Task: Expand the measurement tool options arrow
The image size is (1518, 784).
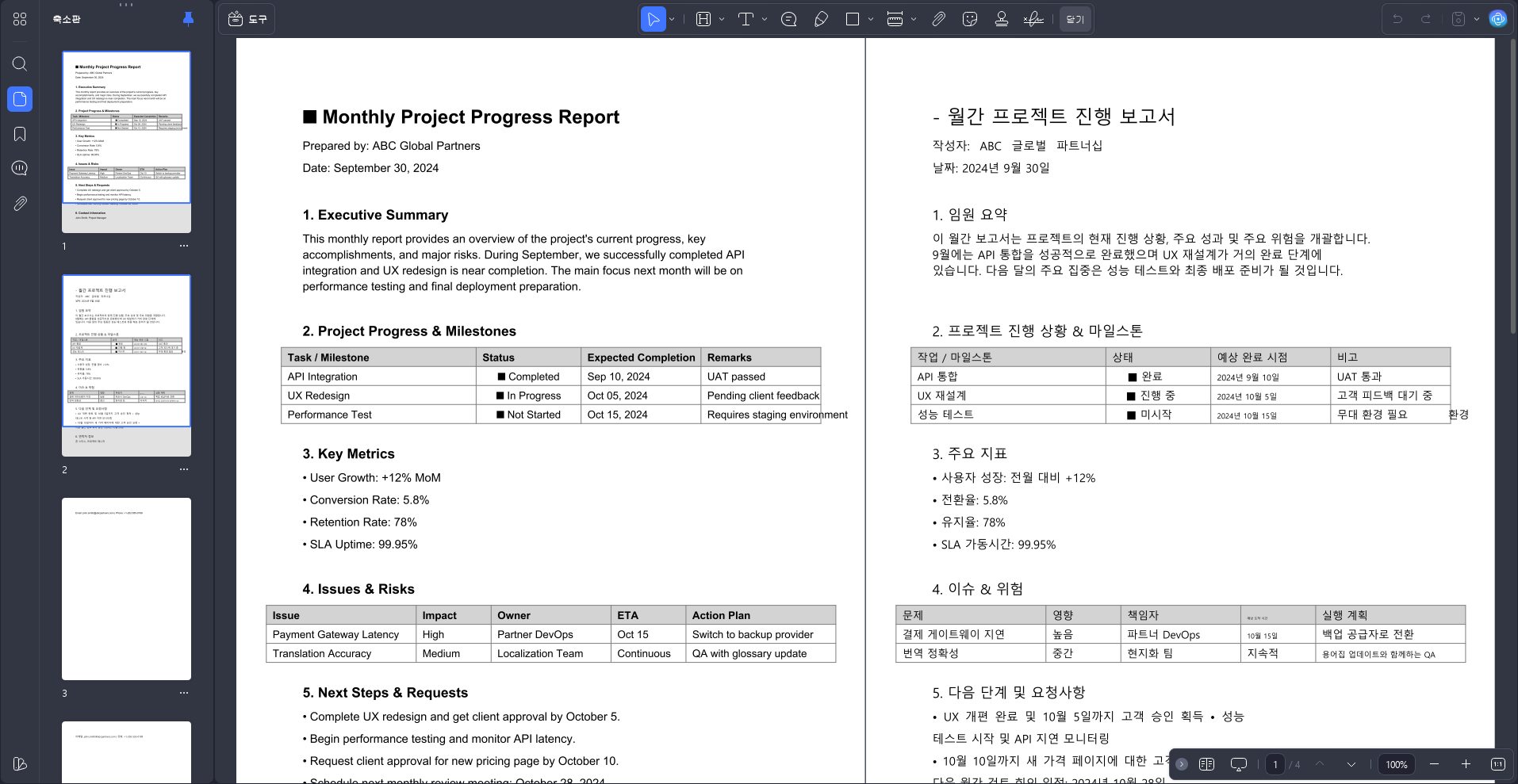Action: click(914, 19)
